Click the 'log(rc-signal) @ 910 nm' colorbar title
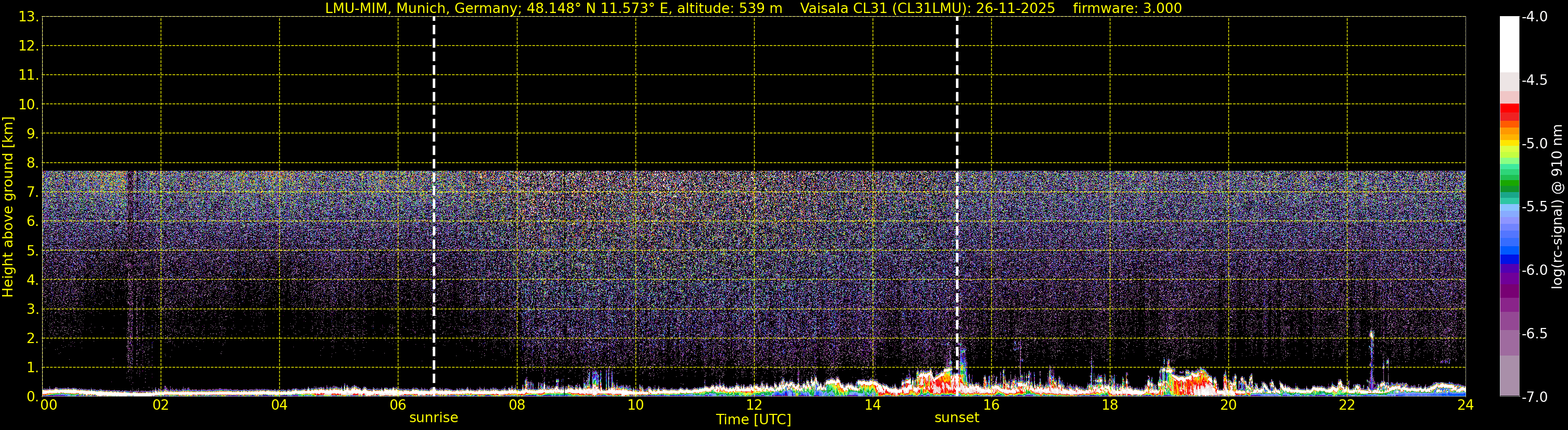The height and width of the screenshot is (430, 1568). (x=1558, y=207)
